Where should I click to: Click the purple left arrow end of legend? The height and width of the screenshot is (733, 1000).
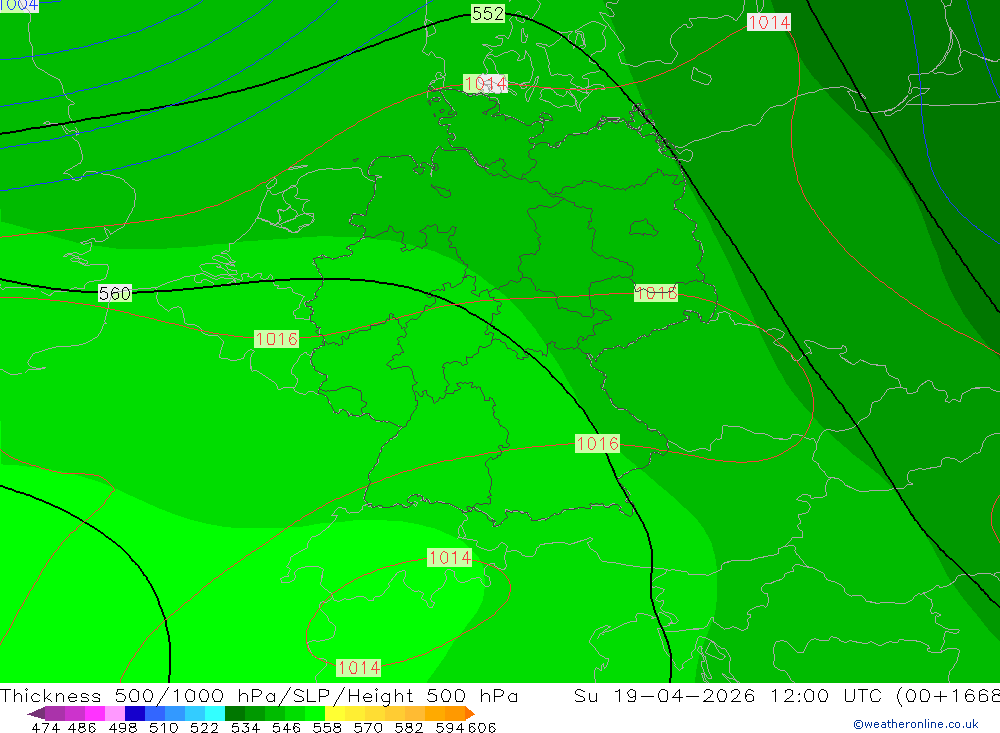tap(36, 713)
